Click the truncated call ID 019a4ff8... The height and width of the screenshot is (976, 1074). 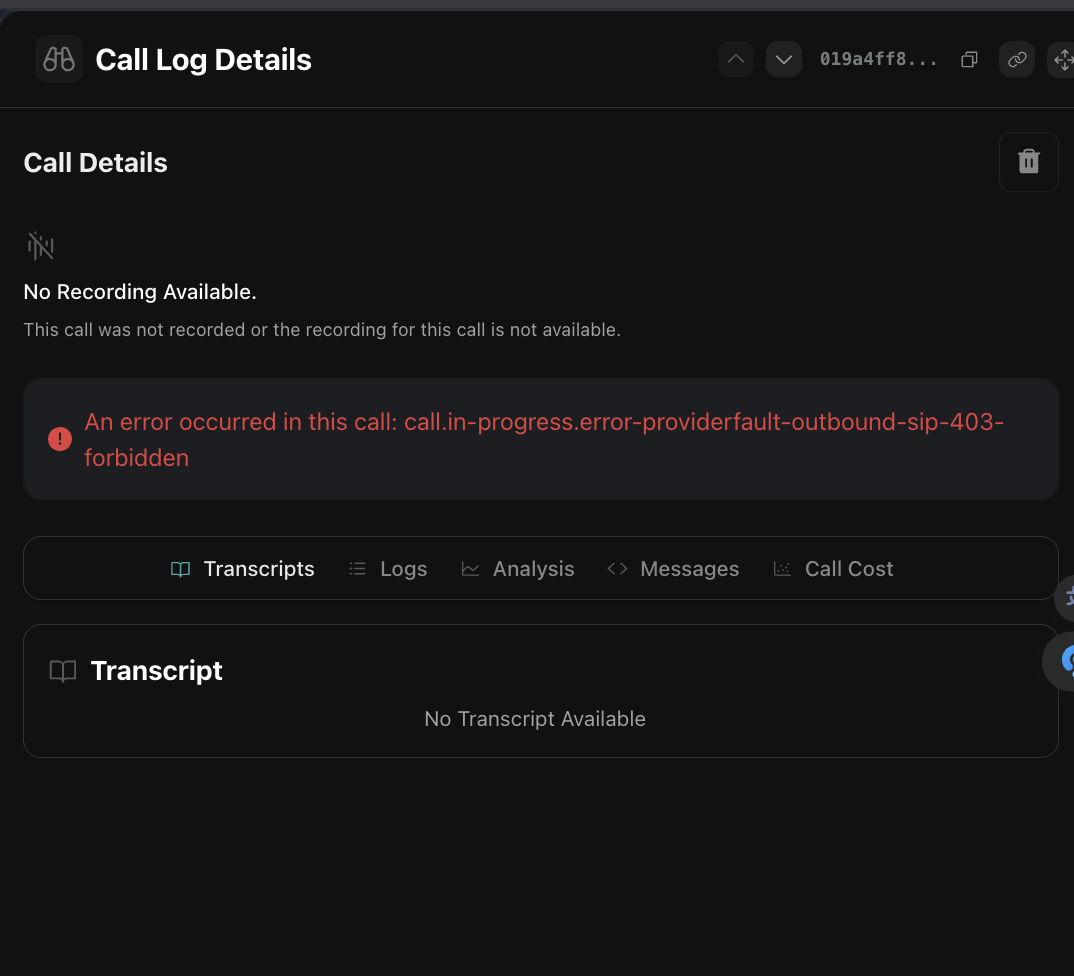point(878,60)
